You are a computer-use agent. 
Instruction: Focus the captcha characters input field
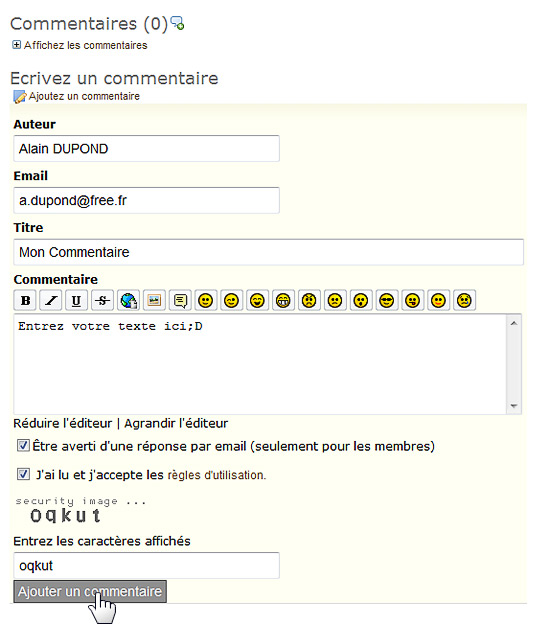[x=146, y=566]
